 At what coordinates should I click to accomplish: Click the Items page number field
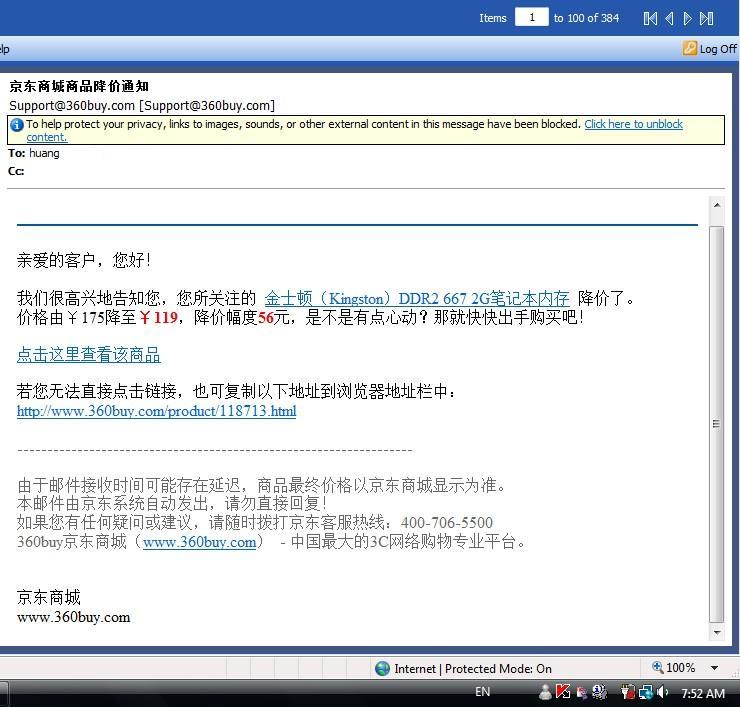click(531, 17)
